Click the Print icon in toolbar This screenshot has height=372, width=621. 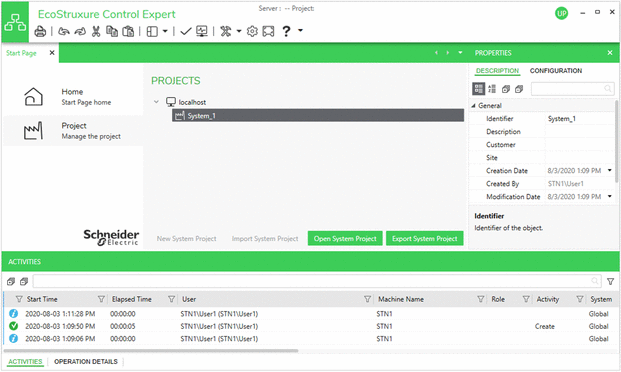point(40,31)
